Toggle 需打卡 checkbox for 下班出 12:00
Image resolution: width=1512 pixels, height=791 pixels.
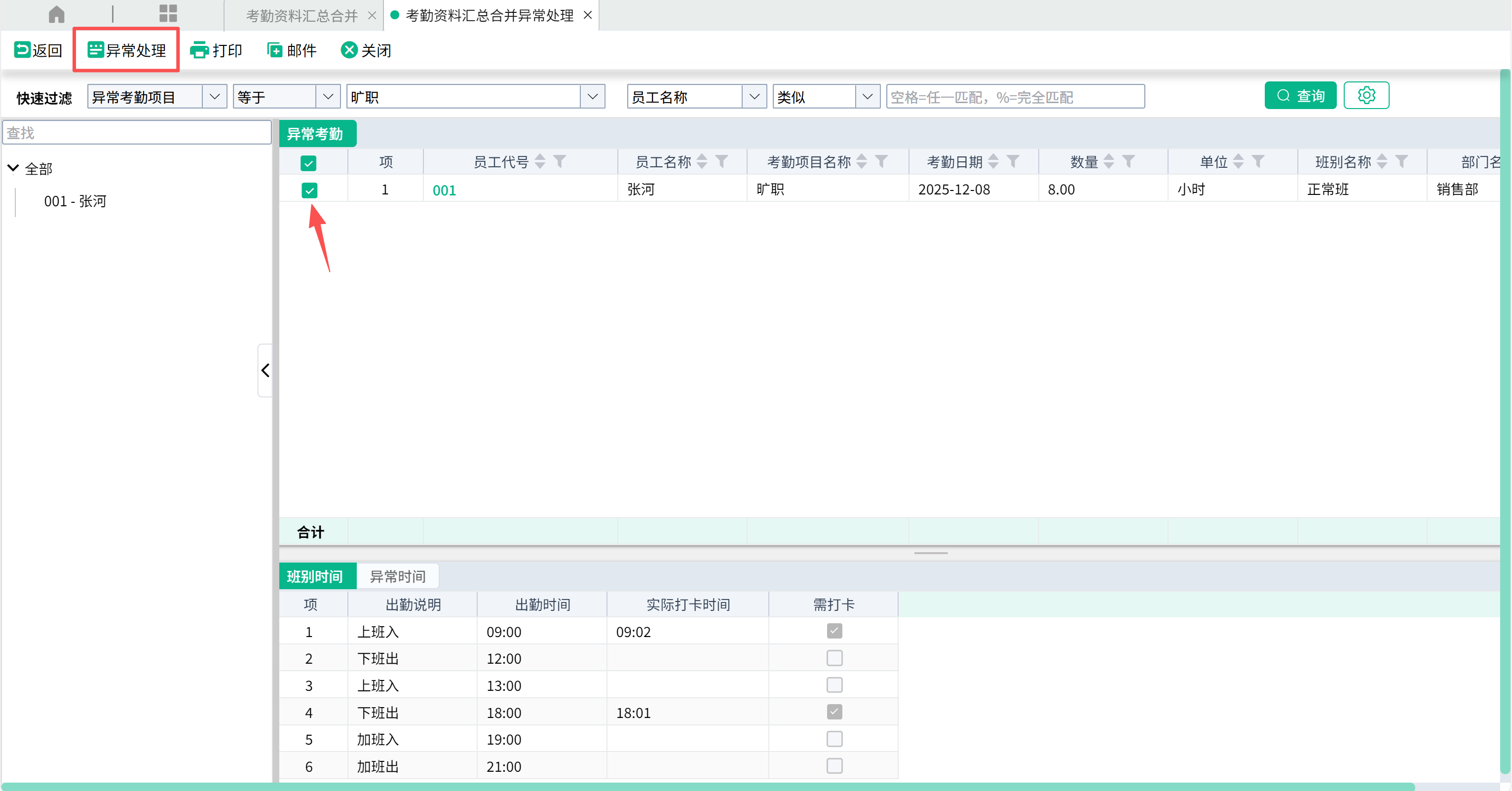coord(834,658)
